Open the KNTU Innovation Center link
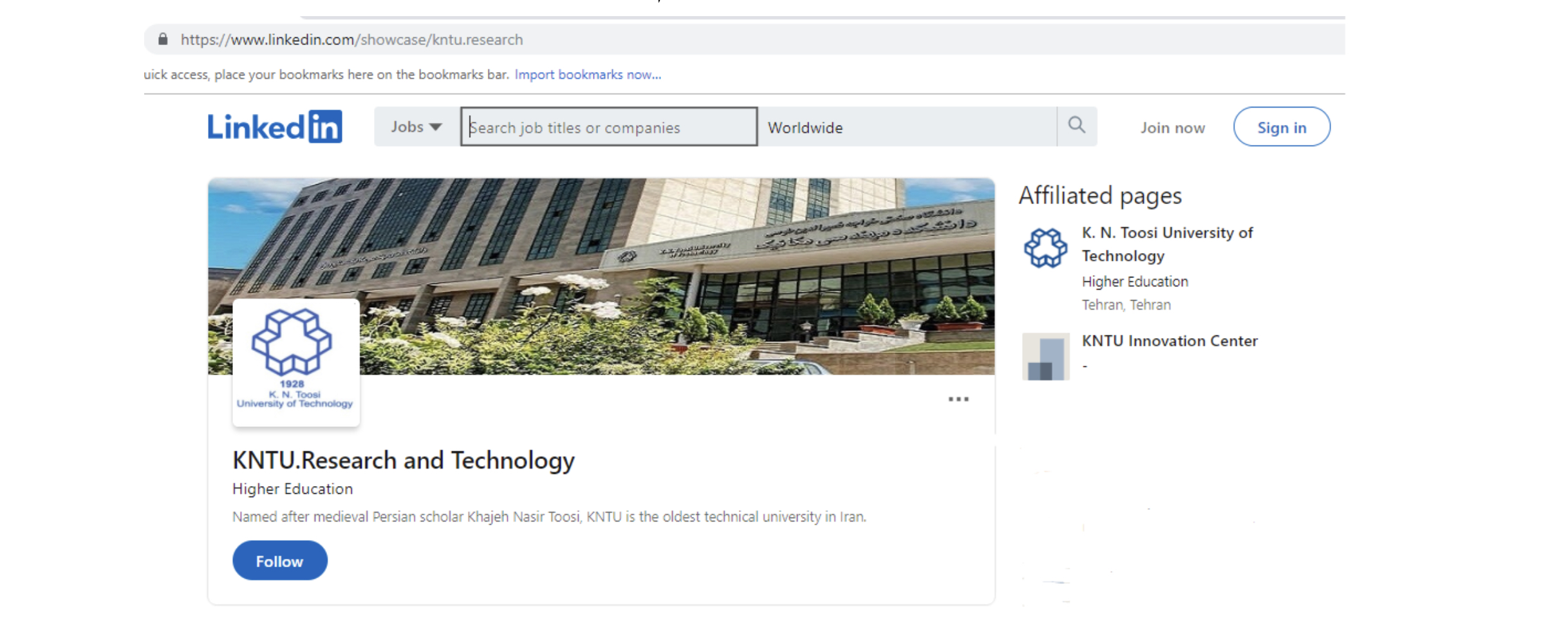 [x=1169, y=341]
